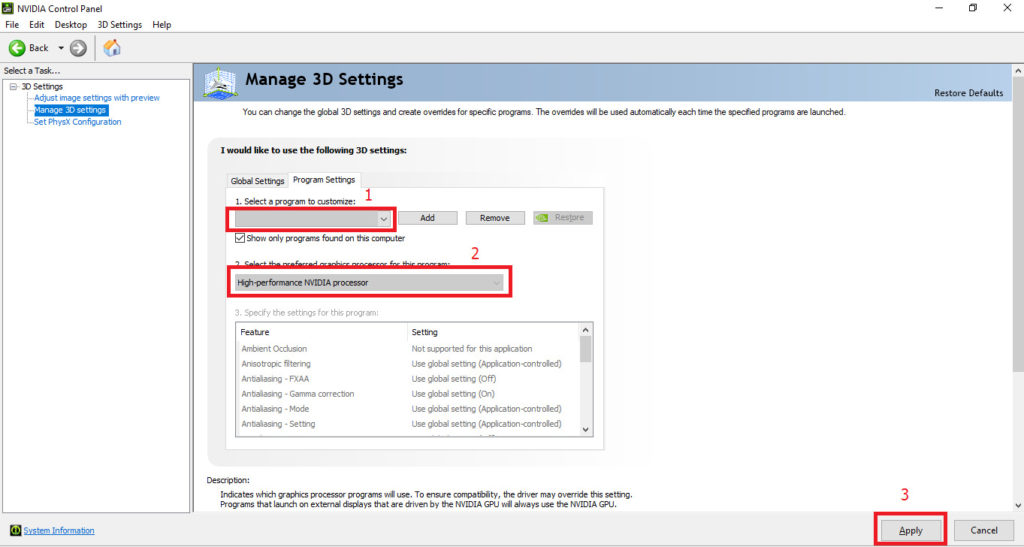Click the settings list scrollbar thumb
This screenshot has width=1024, height=547.
tap(586, 349)
